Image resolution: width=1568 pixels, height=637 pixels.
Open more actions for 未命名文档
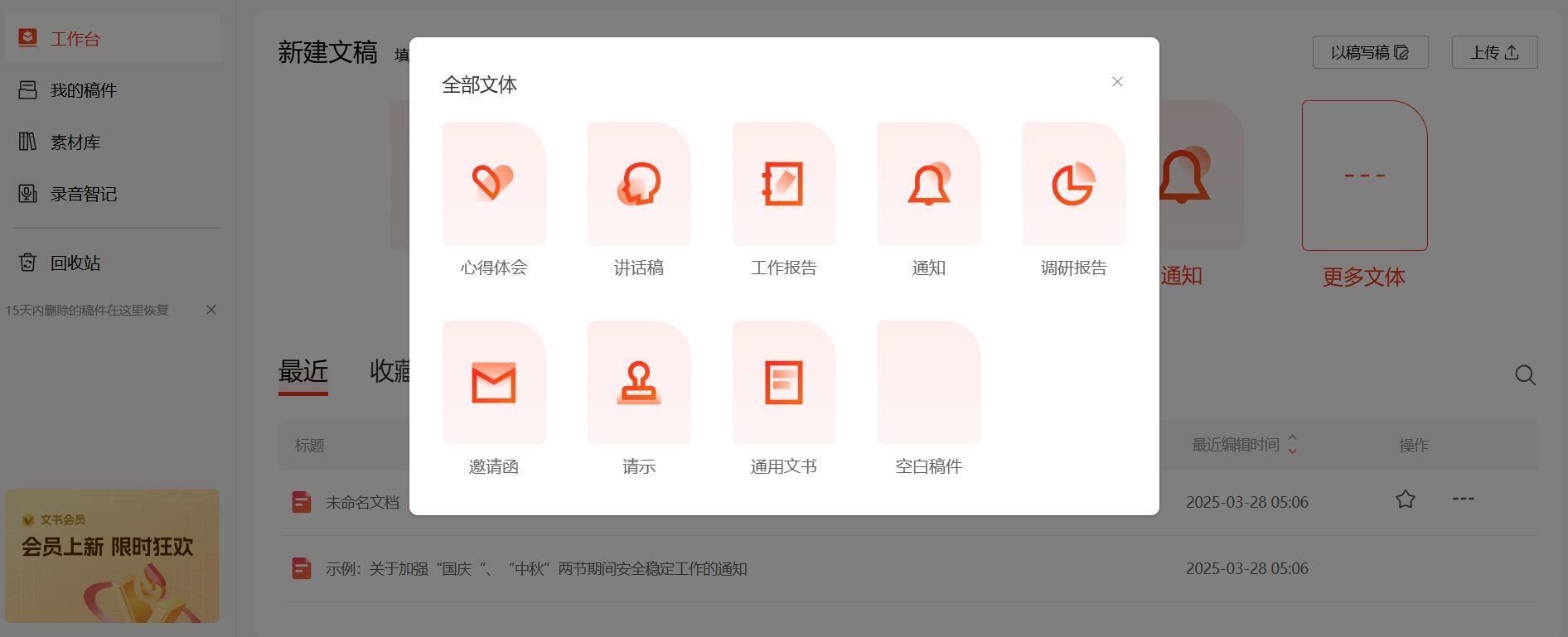[x=1464, y=499]
